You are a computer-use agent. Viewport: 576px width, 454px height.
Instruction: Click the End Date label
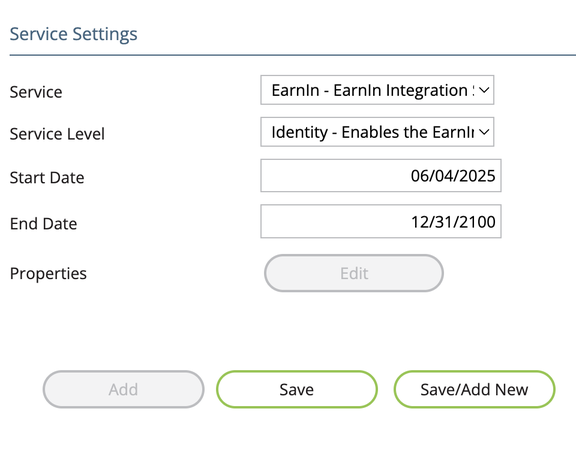43,224
